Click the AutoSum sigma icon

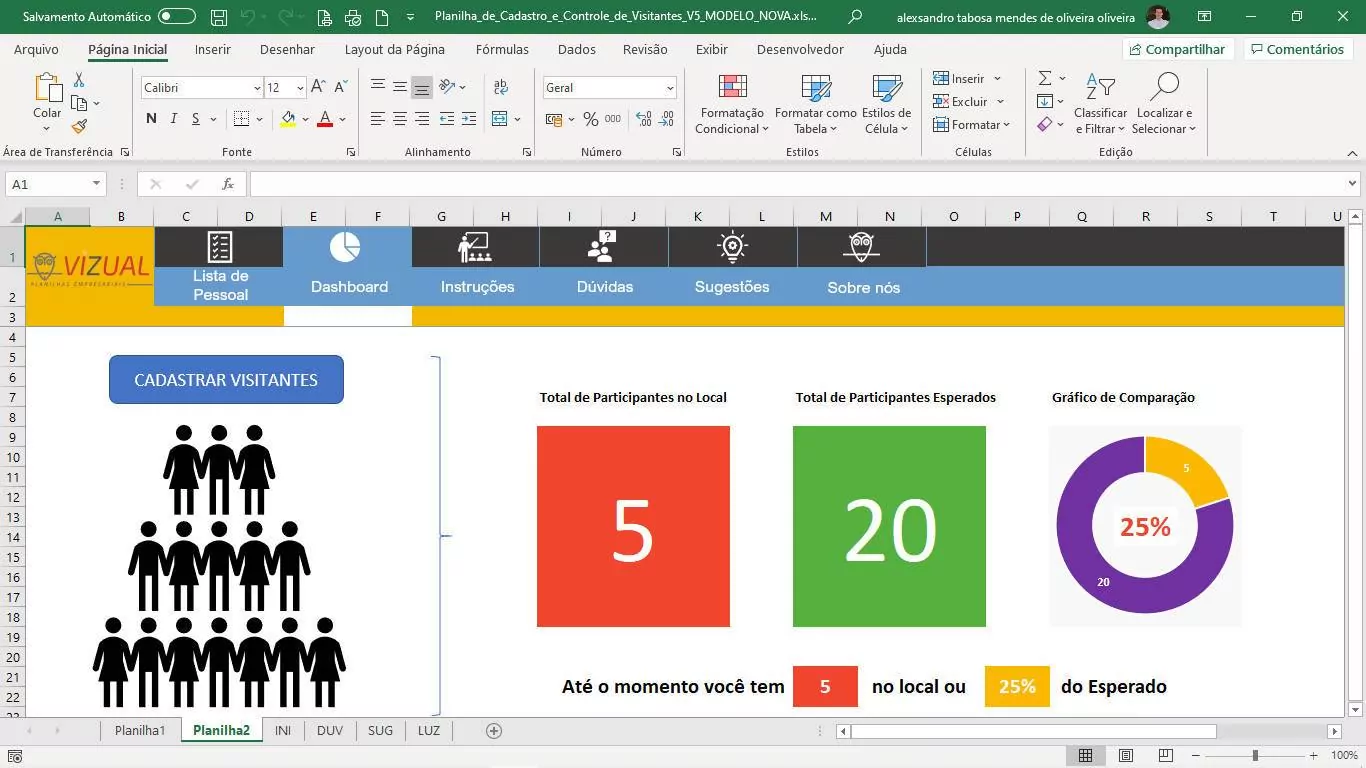point(1045,78)
